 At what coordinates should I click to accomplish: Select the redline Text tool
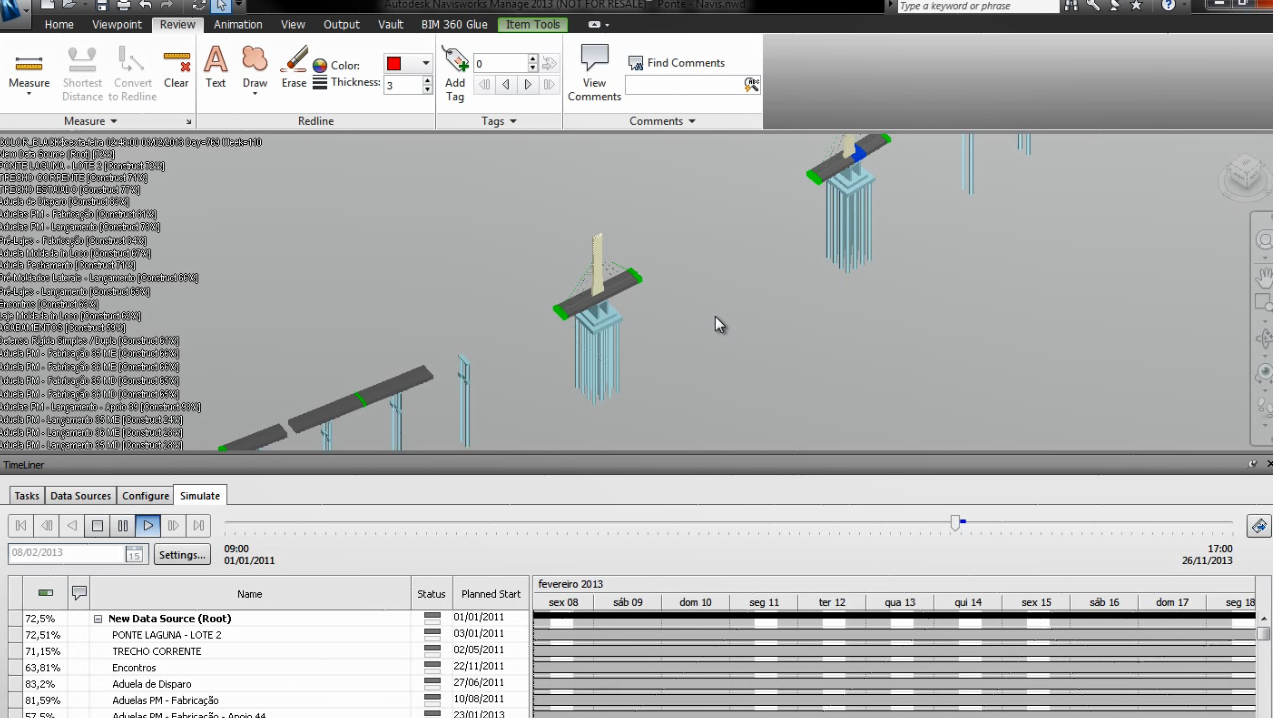pyautogui.click(x=216, y=68)
